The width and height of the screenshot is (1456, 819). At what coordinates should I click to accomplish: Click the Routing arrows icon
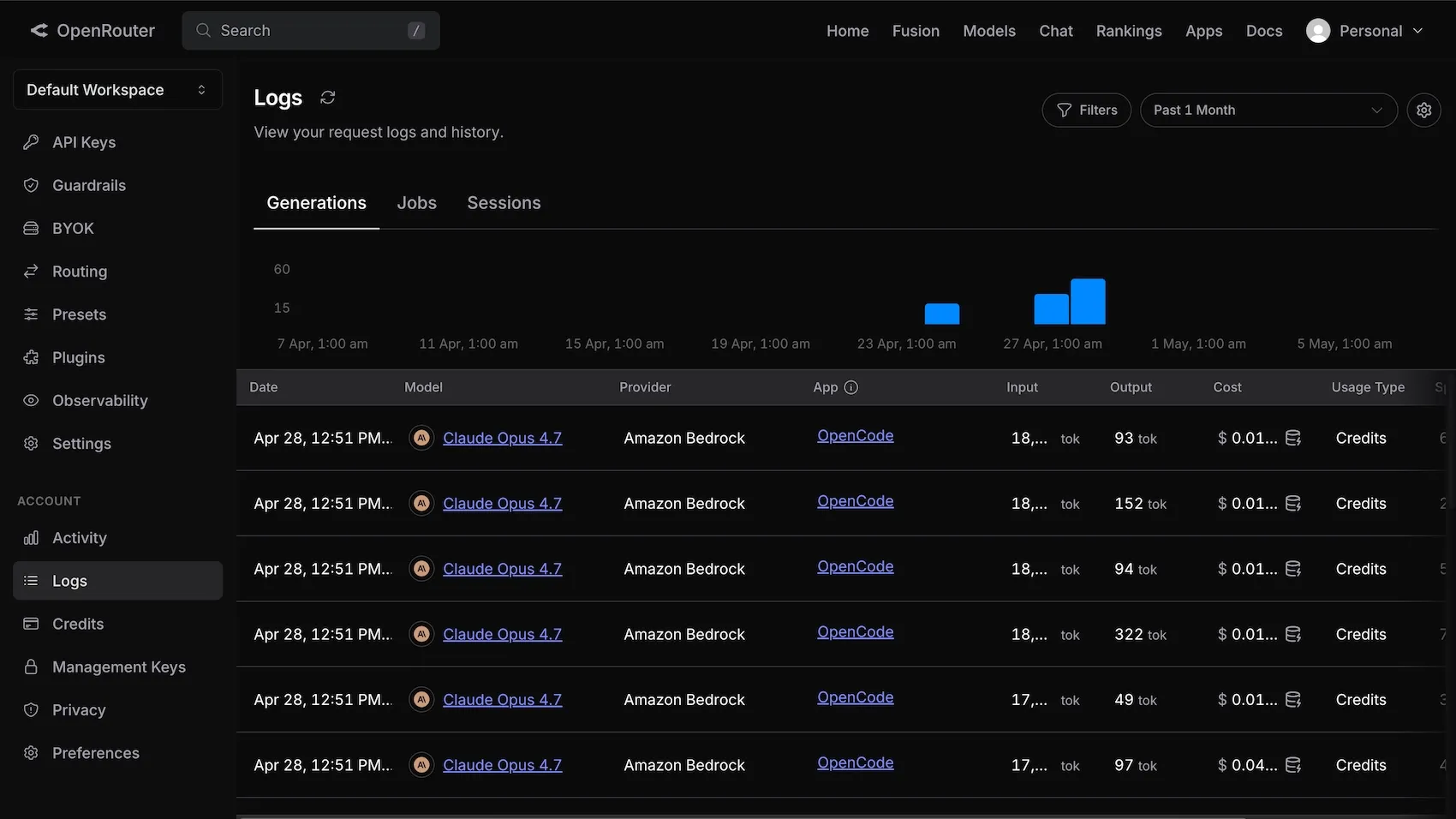[31, 272]
